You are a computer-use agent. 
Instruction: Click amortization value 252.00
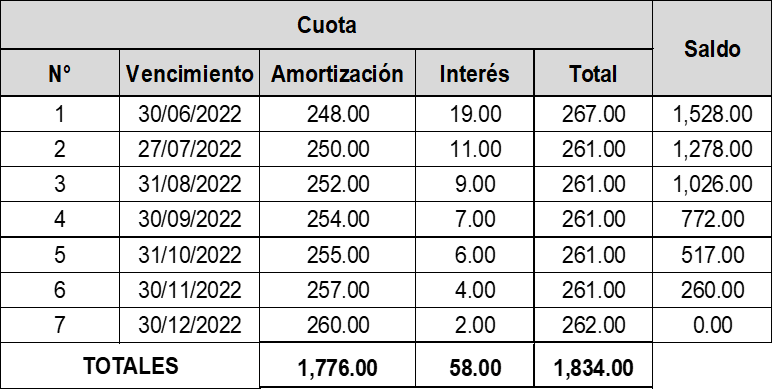(337, 184)
